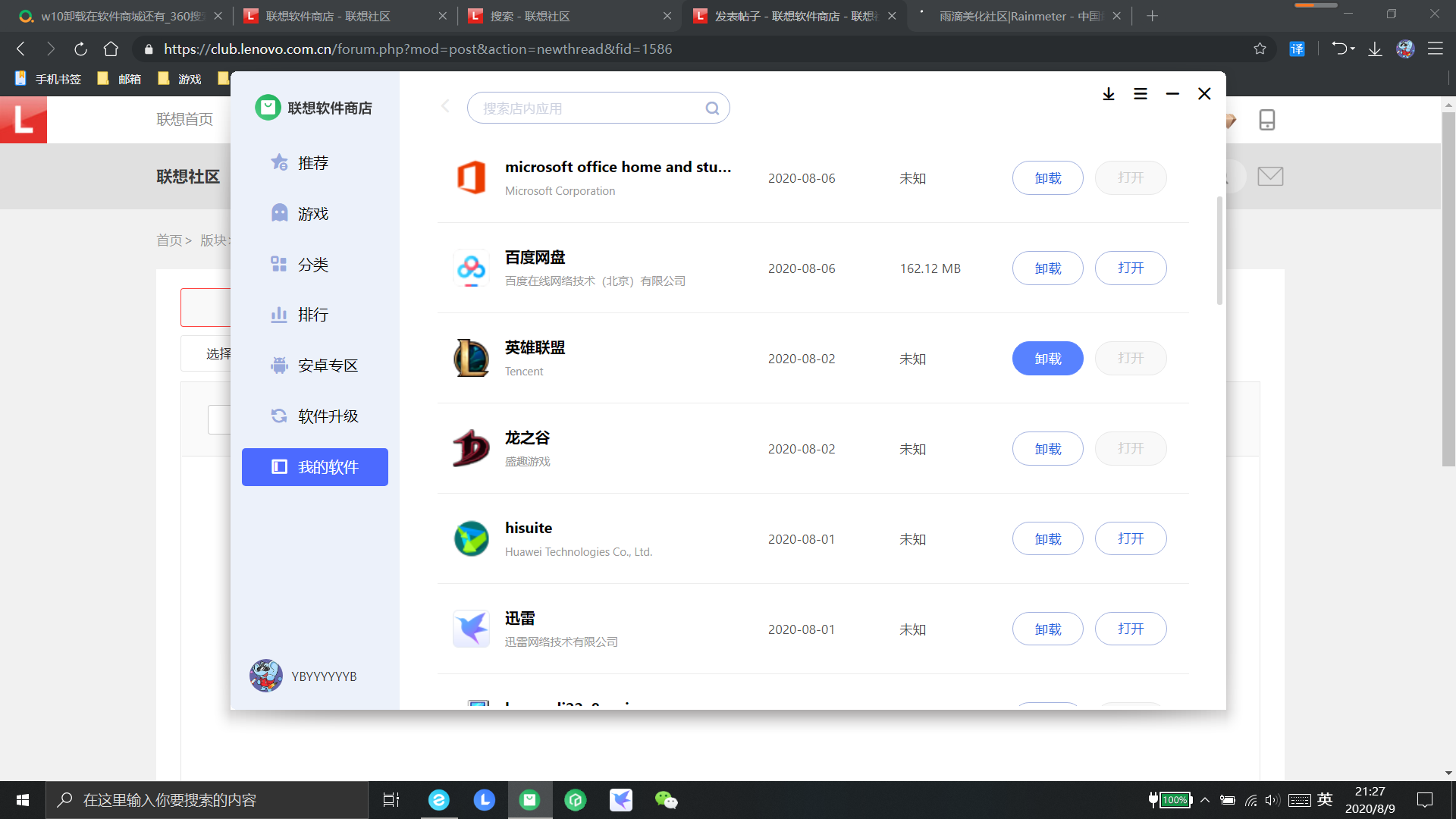Open the Windows Start menu
Viewport: 1456px width, 819px height.
pyautogui.click(x=23, y=800)
